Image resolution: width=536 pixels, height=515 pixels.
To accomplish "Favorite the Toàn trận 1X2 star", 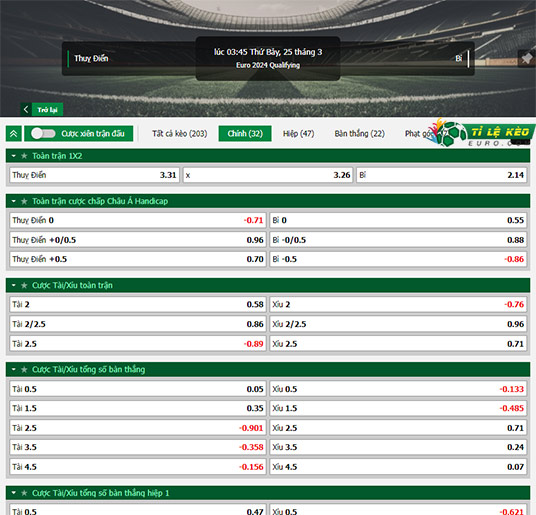I will coord(24,156).
